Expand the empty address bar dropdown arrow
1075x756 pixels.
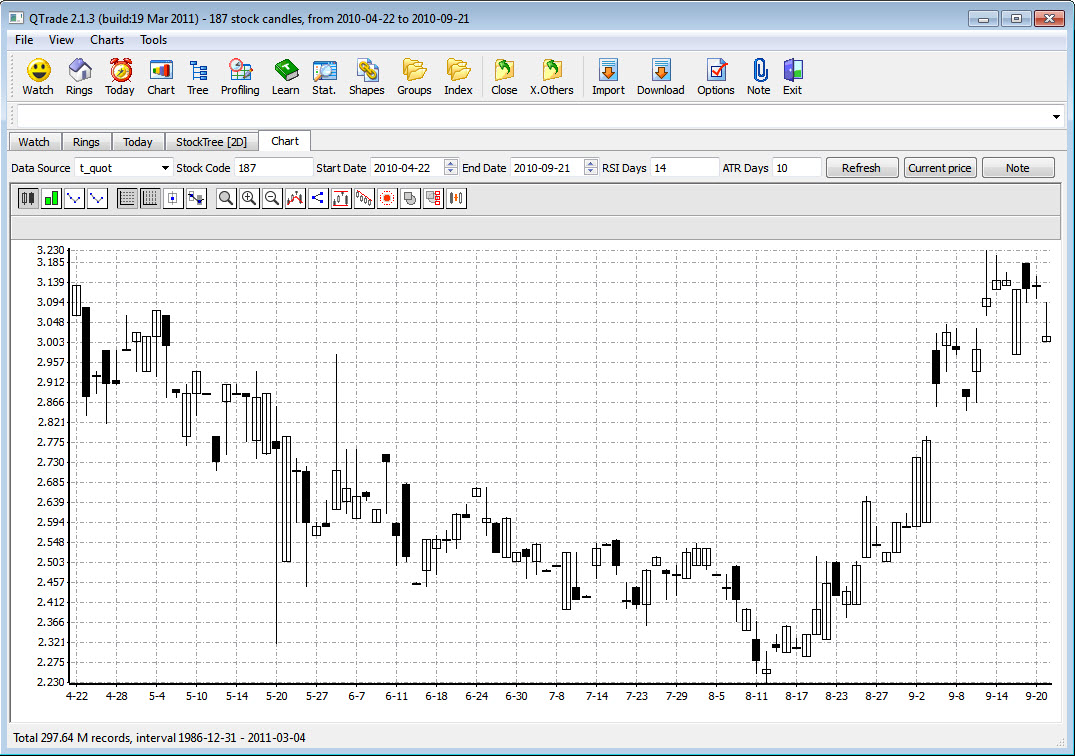(x=1056, y=117)
